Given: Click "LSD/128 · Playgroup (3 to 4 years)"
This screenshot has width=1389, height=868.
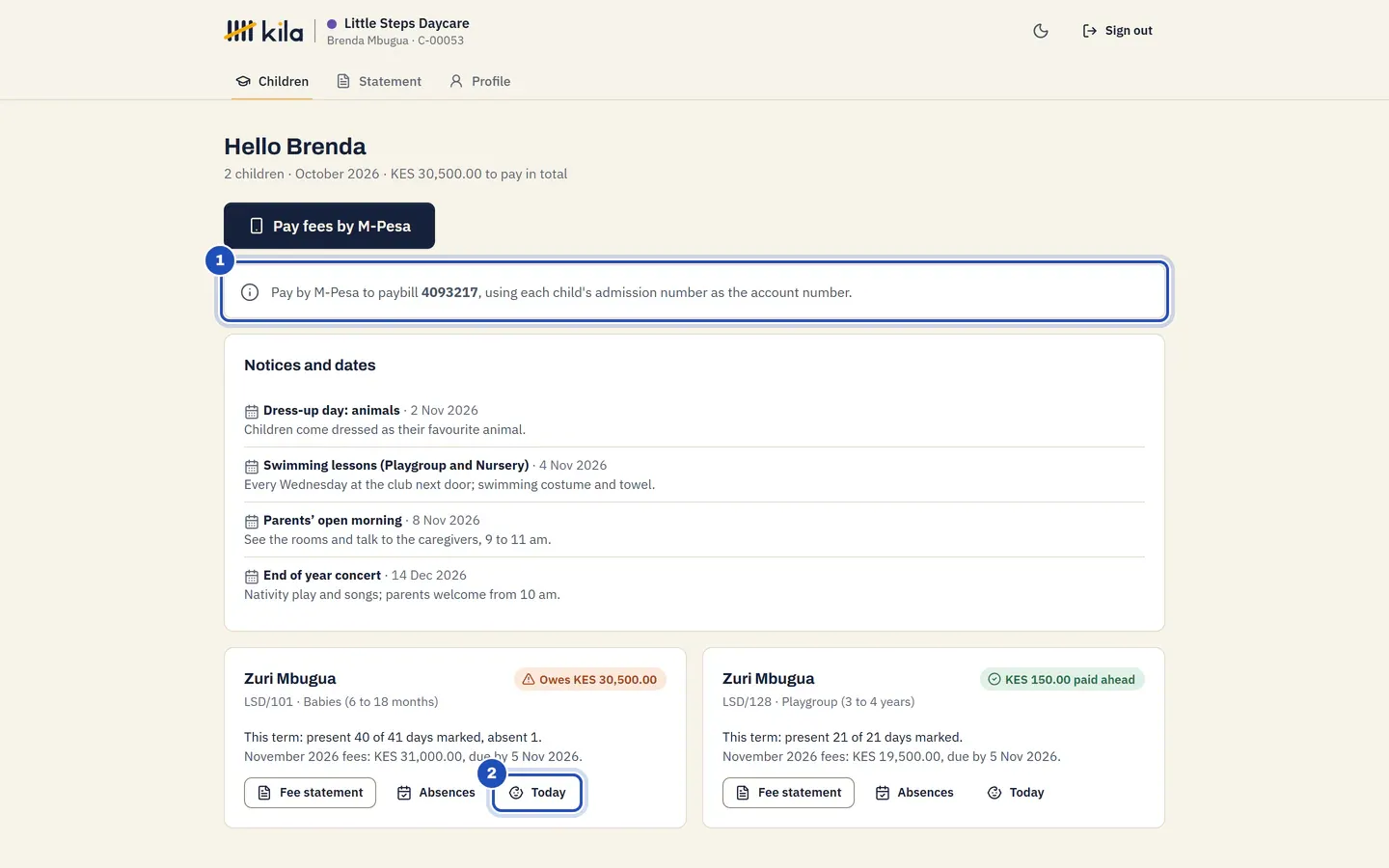Looking at the screenshot, I should pyautogui.click(x=819, y=702).
